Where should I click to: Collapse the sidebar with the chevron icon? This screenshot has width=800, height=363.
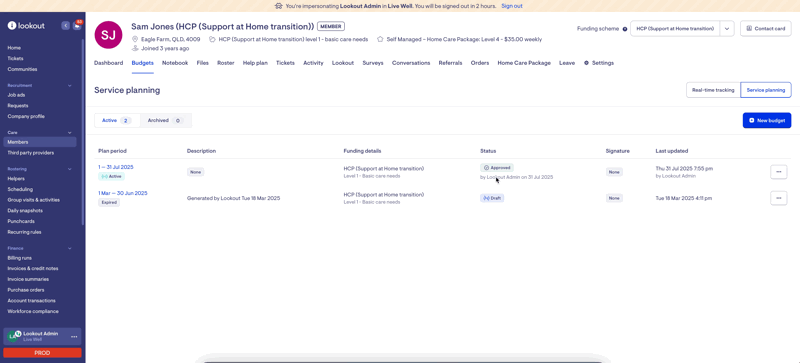point(65,26)
